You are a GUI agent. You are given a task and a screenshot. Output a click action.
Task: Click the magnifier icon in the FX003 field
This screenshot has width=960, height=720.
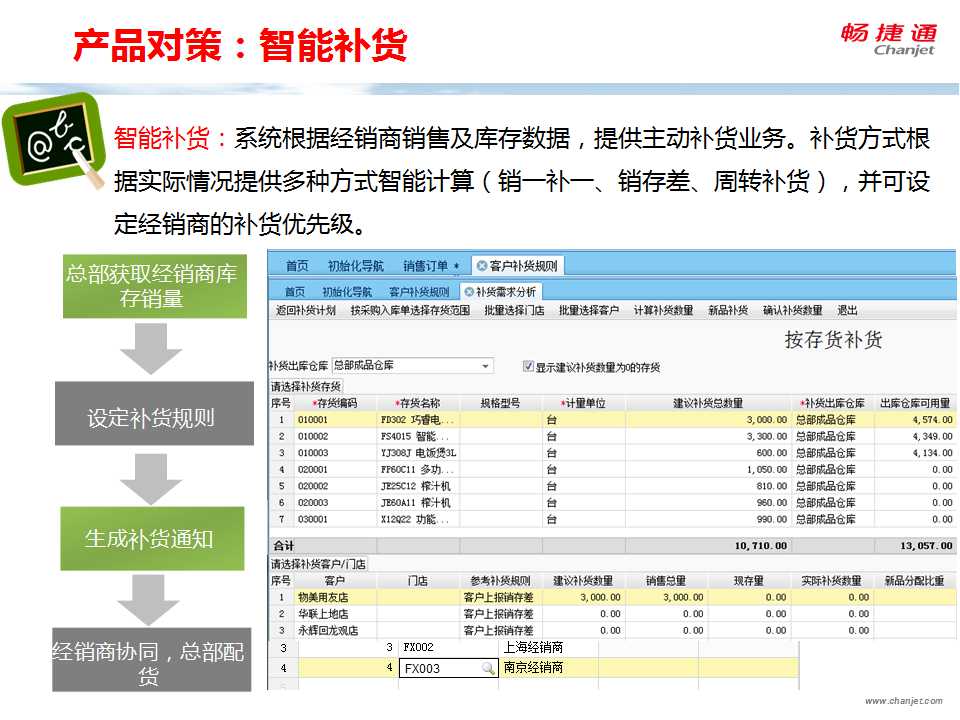click(x=487, y=669)
